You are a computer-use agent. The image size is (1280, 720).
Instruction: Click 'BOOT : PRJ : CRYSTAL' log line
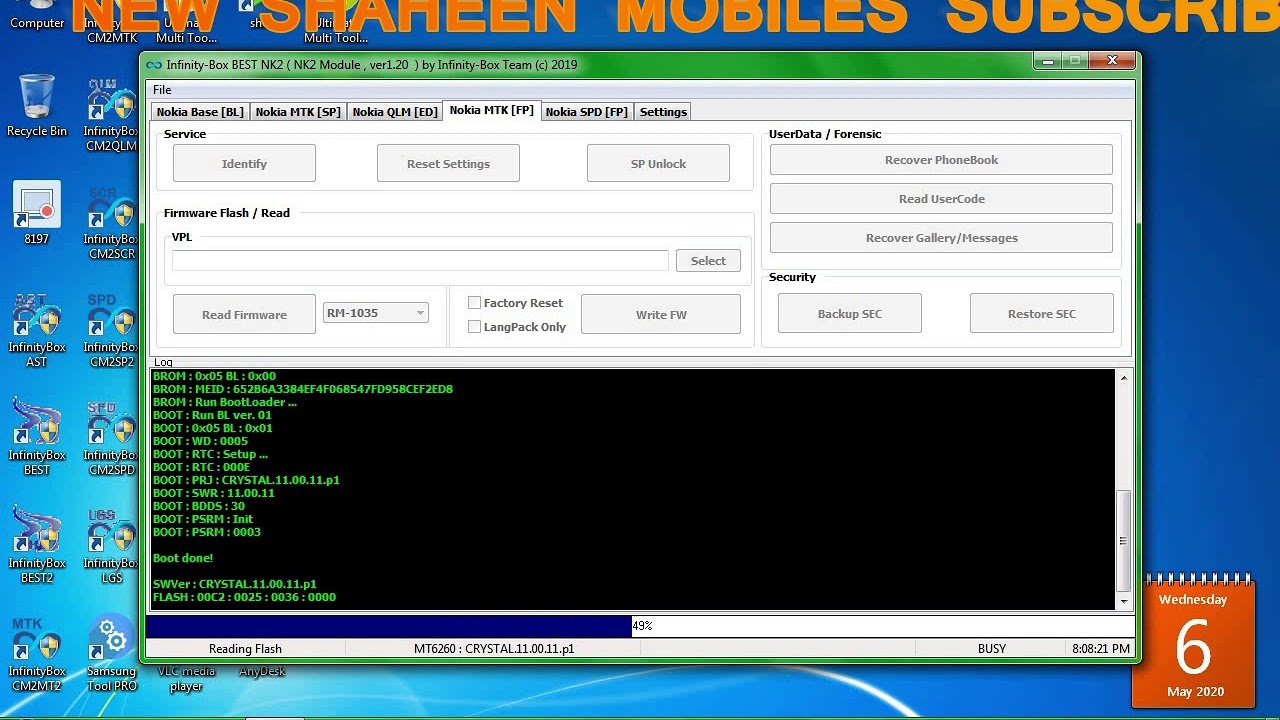[246, 480]
